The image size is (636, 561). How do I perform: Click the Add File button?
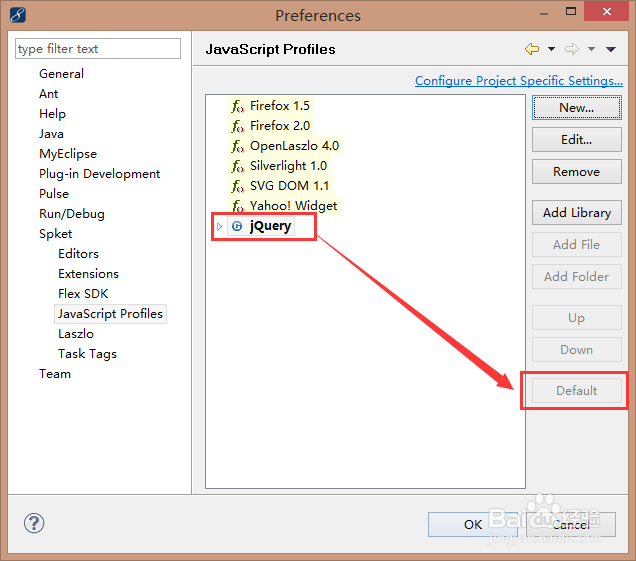tap(576, 245)
